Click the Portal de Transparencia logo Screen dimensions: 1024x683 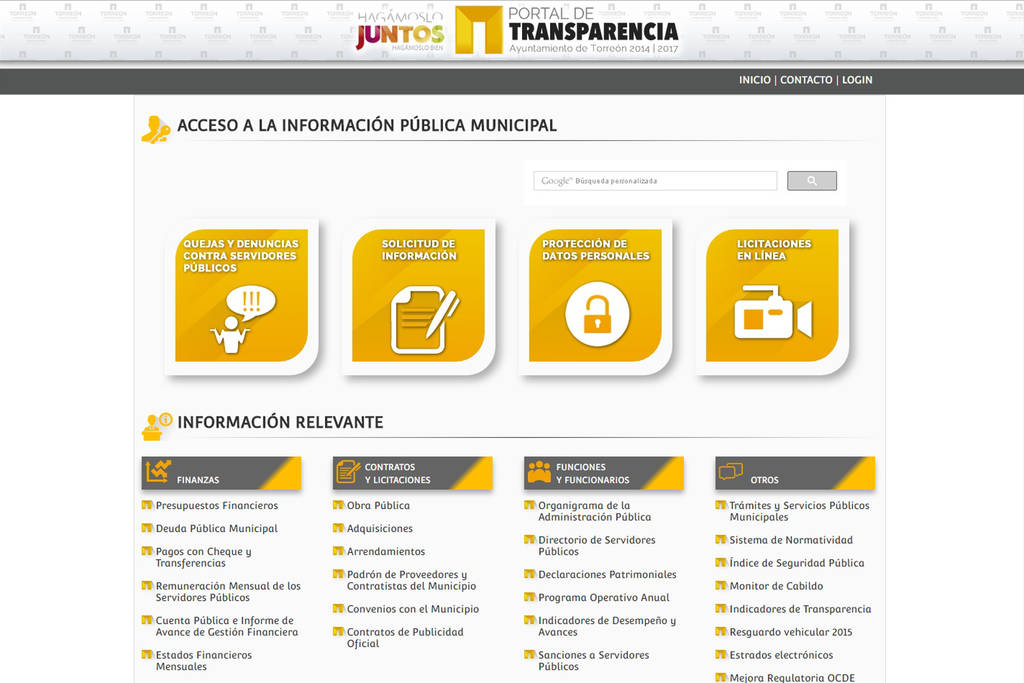(x=567, y=31)
